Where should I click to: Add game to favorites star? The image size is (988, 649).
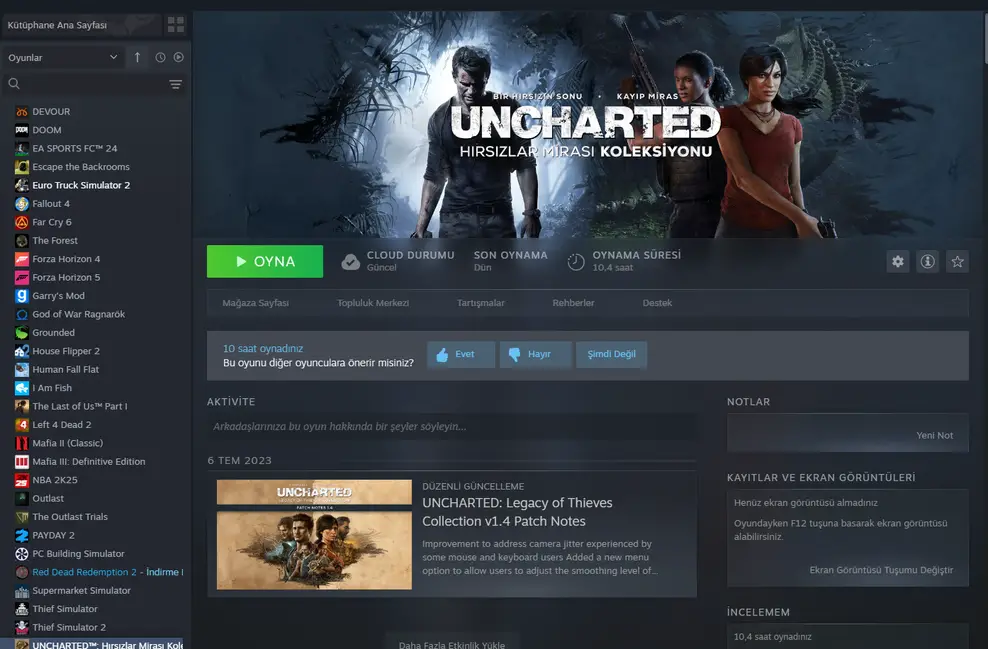click(957, 261)
